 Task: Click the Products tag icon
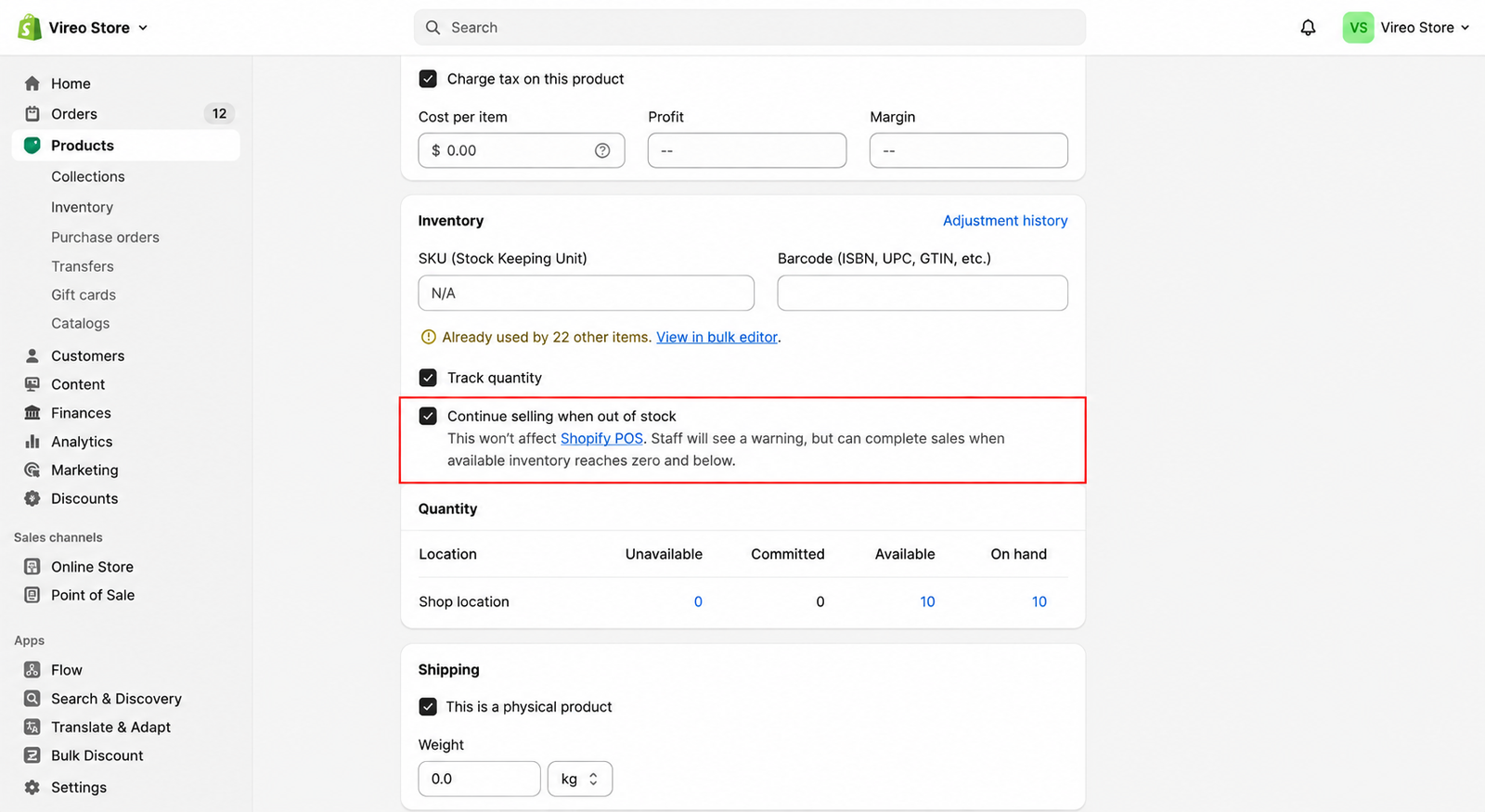point(32,146)
